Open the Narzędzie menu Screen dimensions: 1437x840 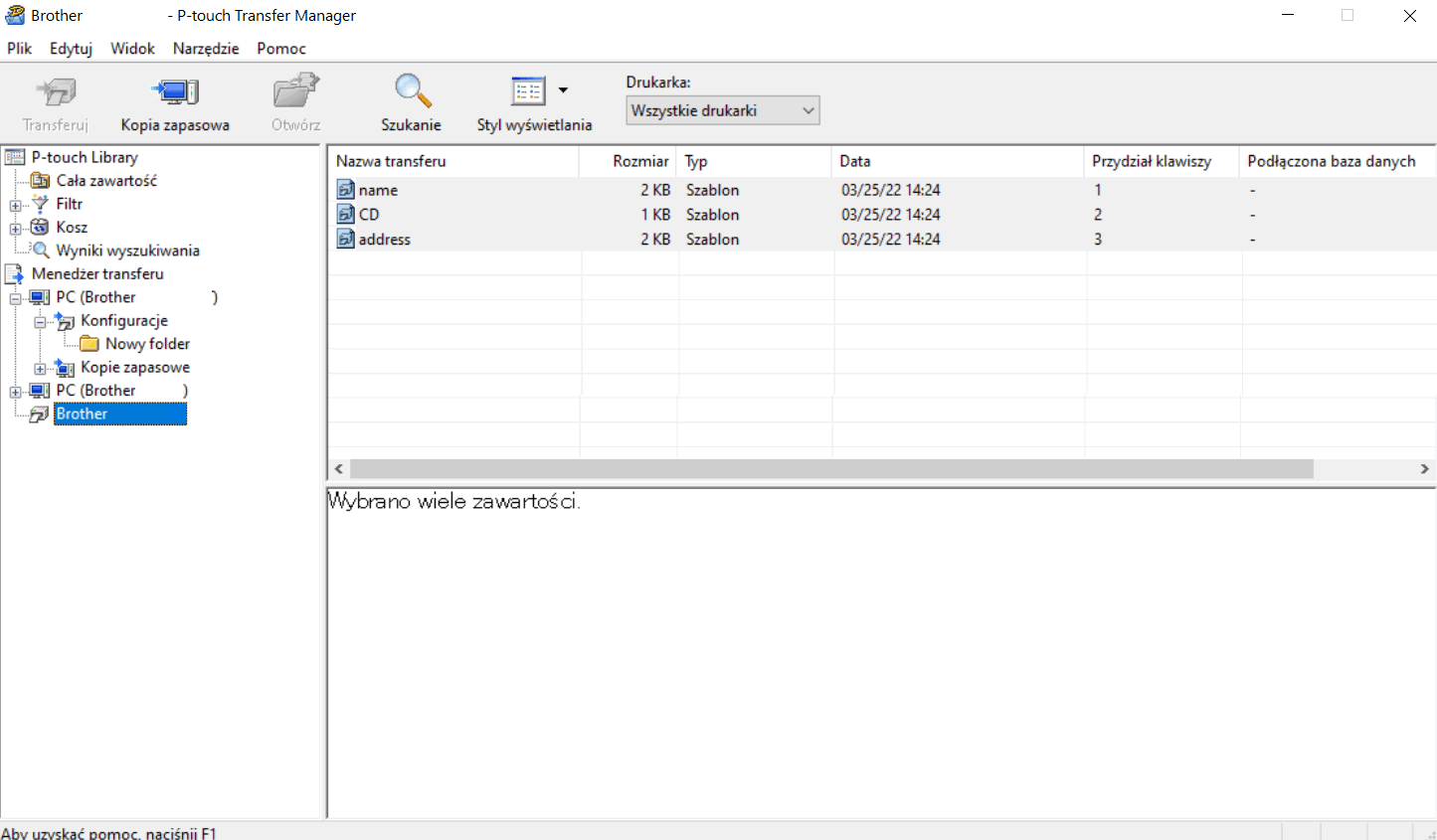pyautogui.click(x=206, y=48)
